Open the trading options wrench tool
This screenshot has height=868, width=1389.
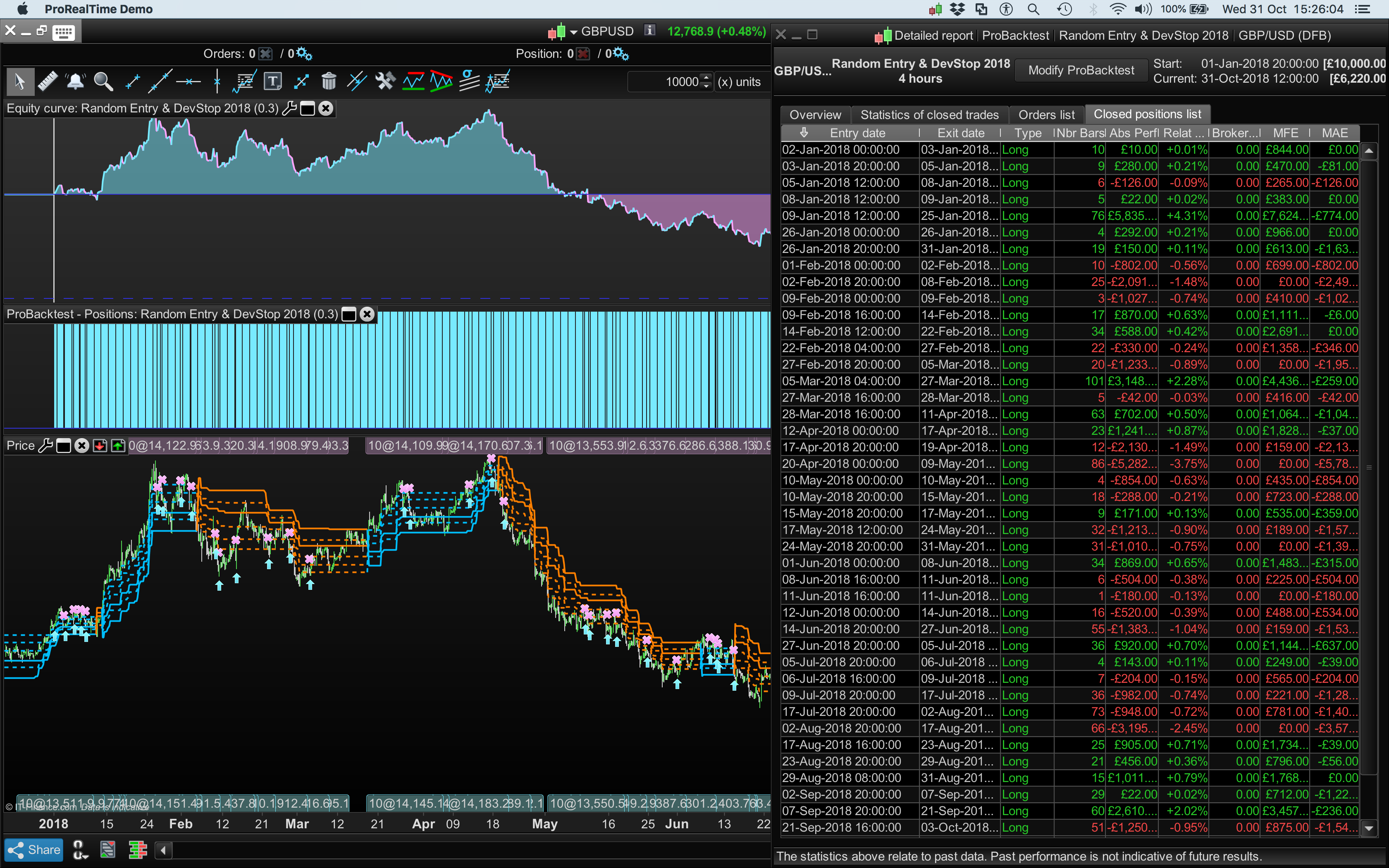(386, 81)
